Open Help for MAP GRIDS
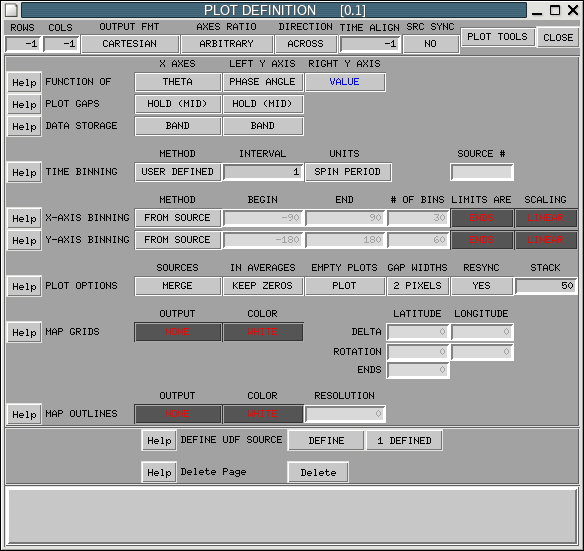The height and width of the screenshot is (551, 584). pyautogui.click(x=24, y=332)
